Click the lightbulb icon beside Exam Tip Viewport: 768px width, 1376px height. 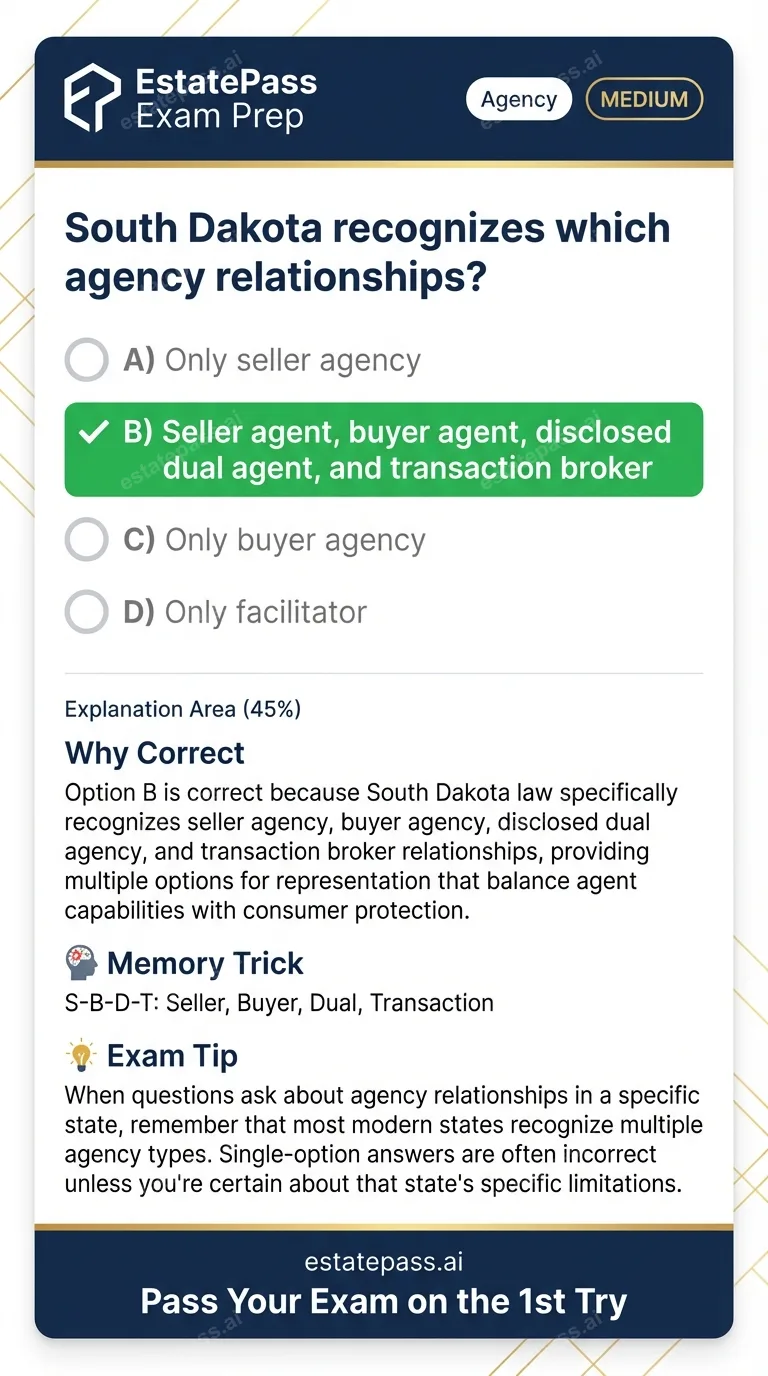pyautogui.click(x=80, y=1055)
